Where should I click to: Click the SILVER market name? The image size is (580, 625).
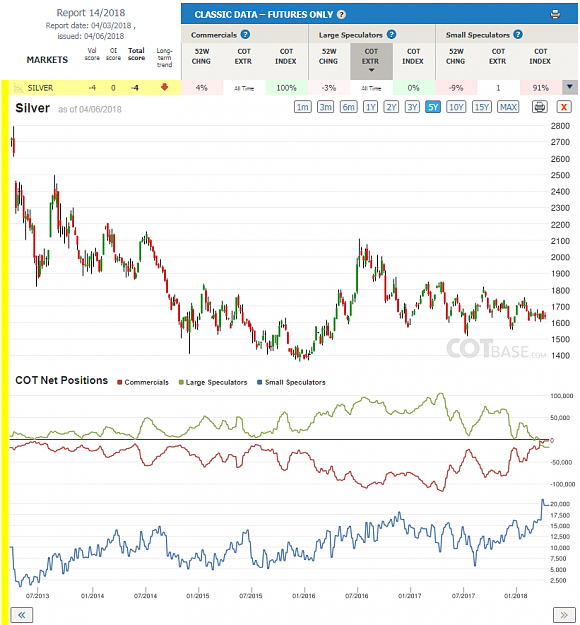click(x=40, y=88)
